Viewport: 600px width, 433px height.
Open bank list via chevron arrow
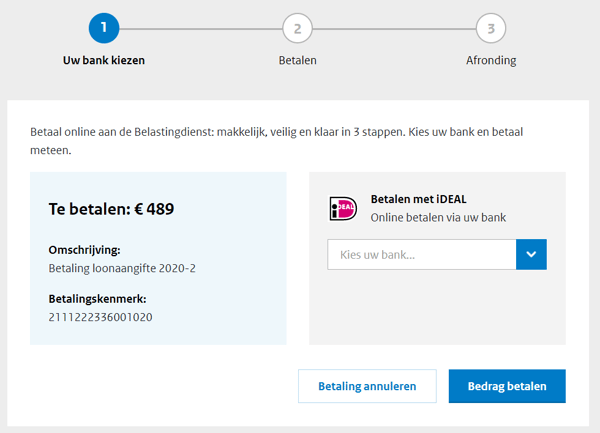pyautogui.click(x=531, y=254)
